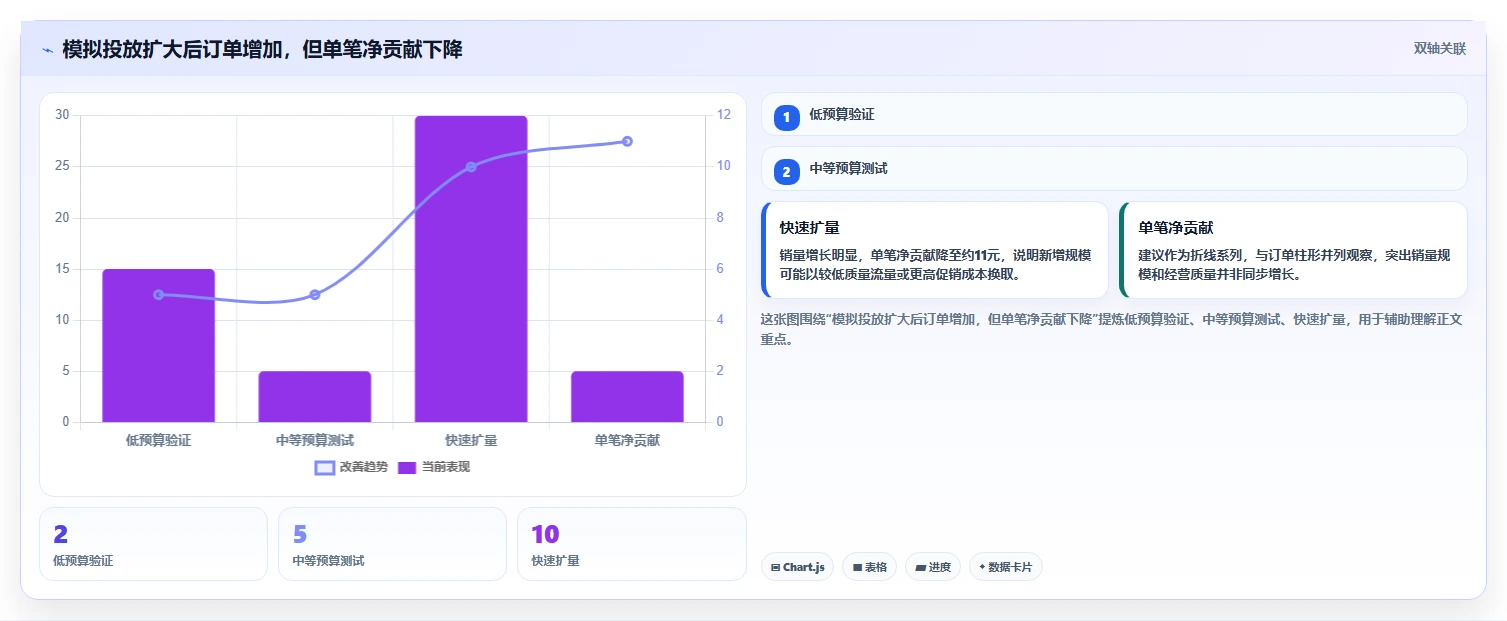Click the 双轴关联 label in the header
This screenshot has width=1507, height=621.
[1439, 49]
